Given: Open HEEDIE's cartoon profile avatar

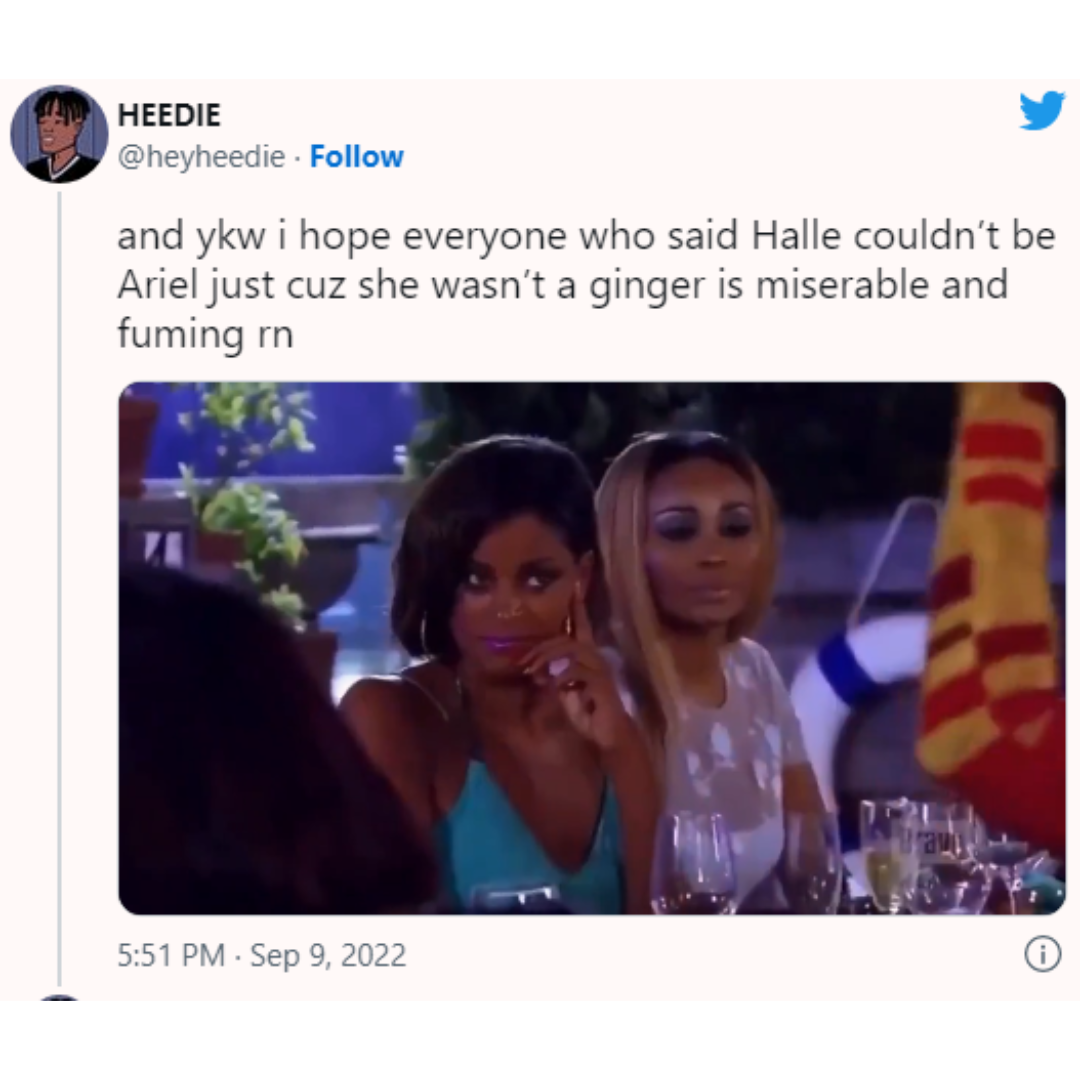Looking at the screenshot, I should pos(59,134).
